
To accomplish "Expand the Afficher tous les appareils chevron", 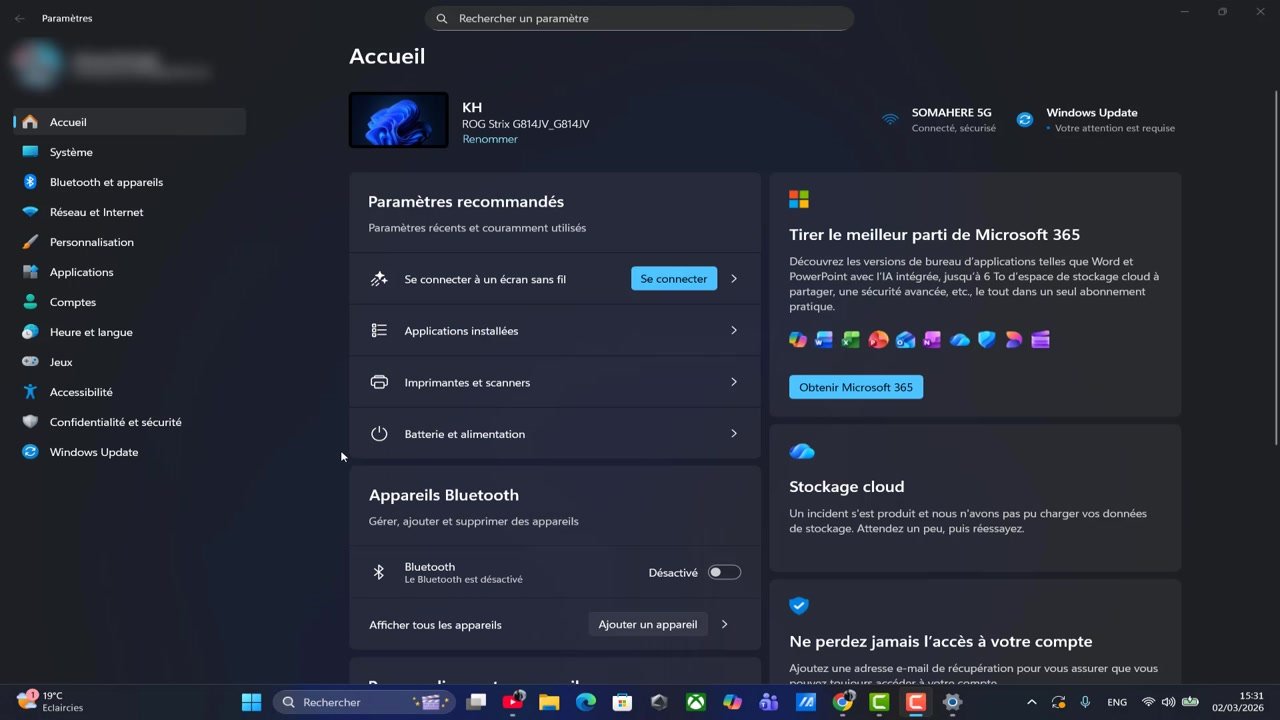I will coord(725,624).
